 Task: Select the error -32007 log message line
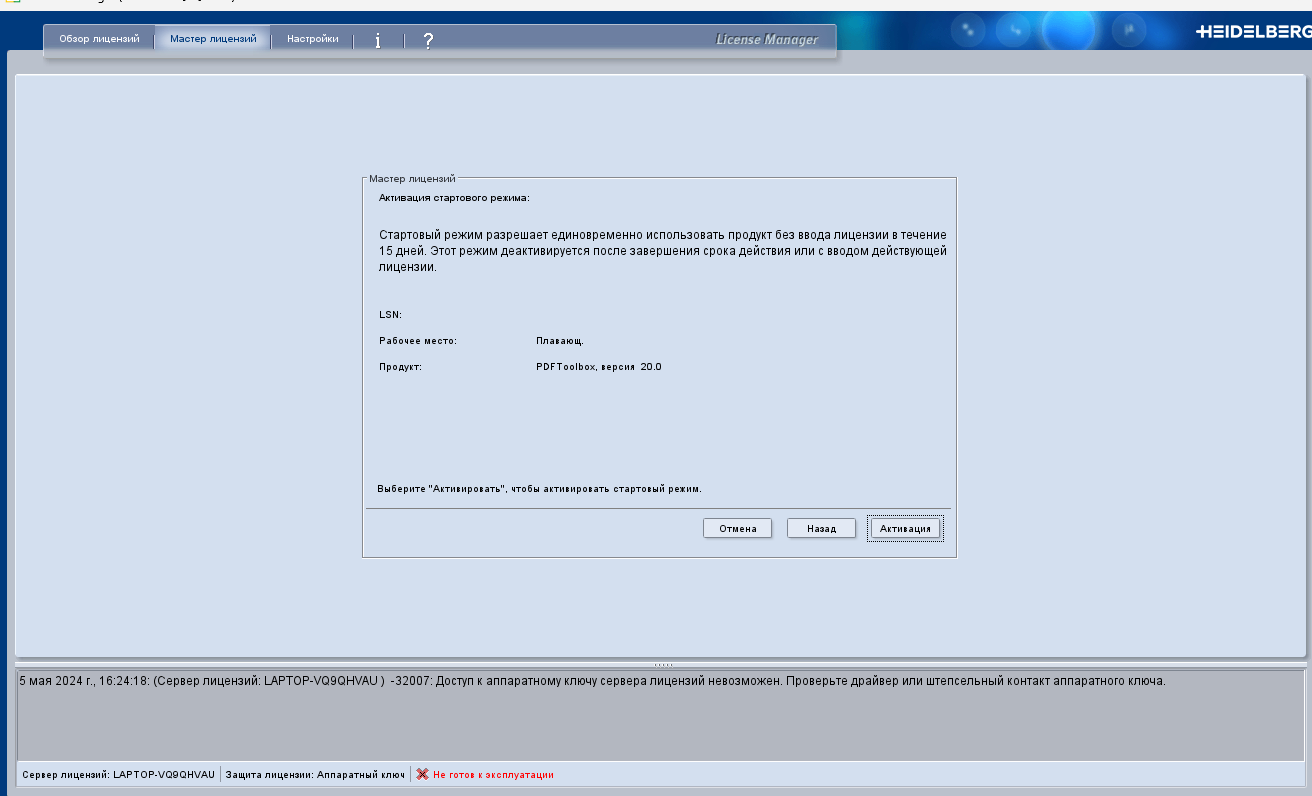coord(592,681)
